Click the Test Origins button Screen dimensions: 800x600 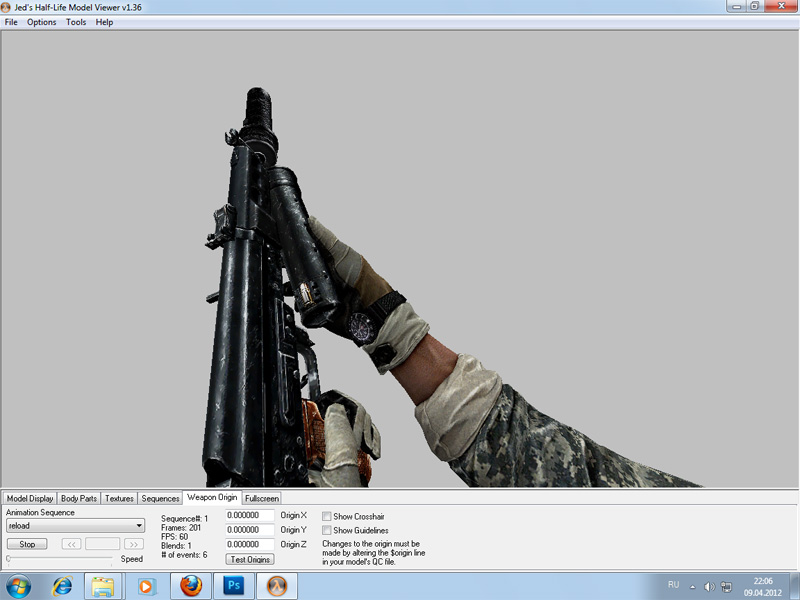click(250, 559)
